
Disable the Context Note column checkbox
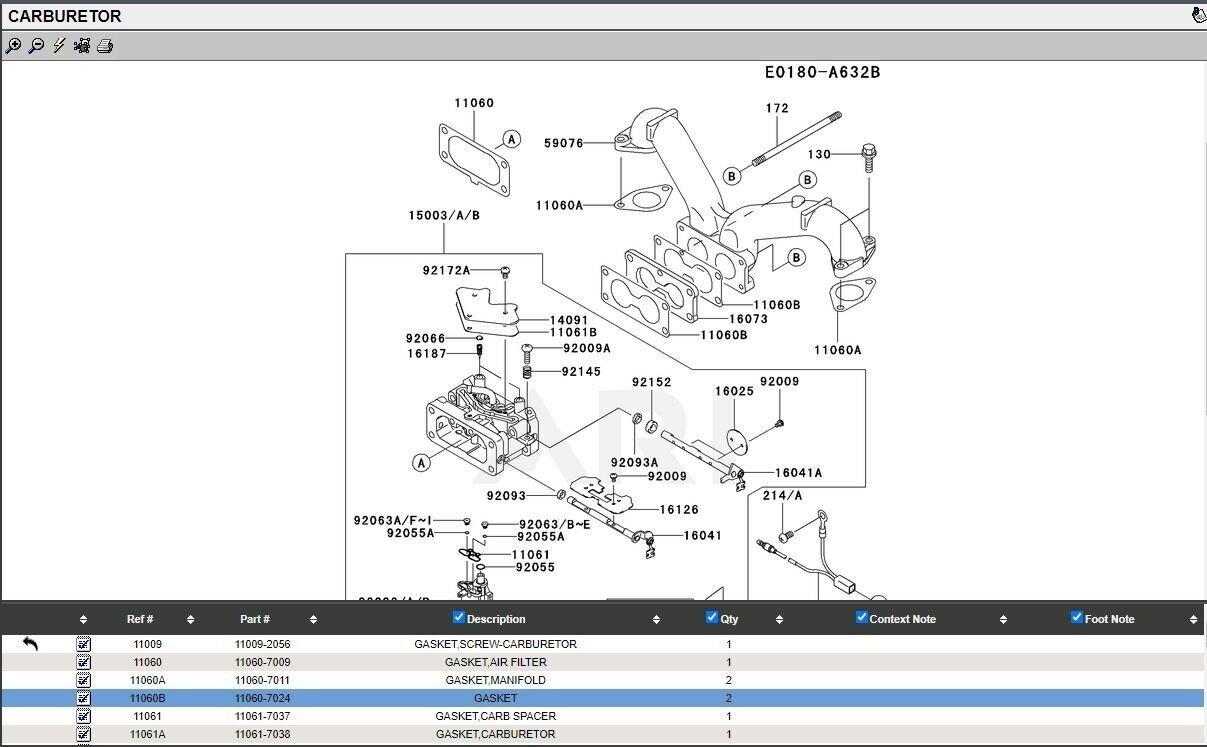[861, 618]
